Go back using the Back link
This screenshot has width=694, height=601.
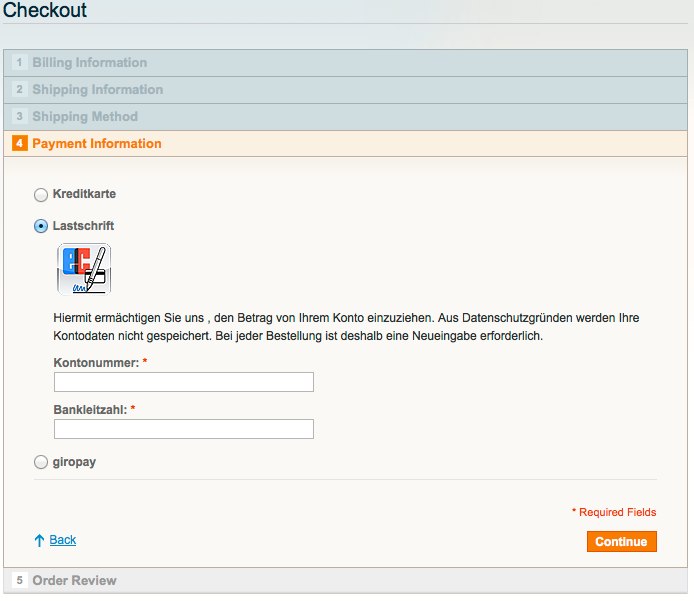tap(63, 540)
